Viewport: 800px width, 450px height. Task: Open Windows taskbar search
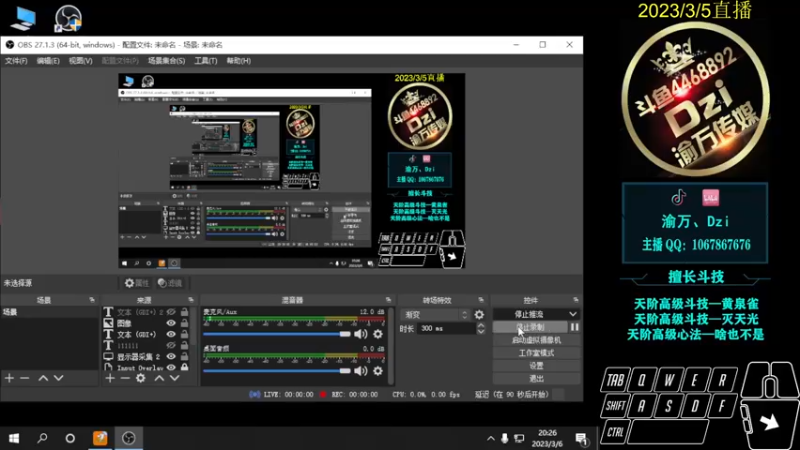42,438
